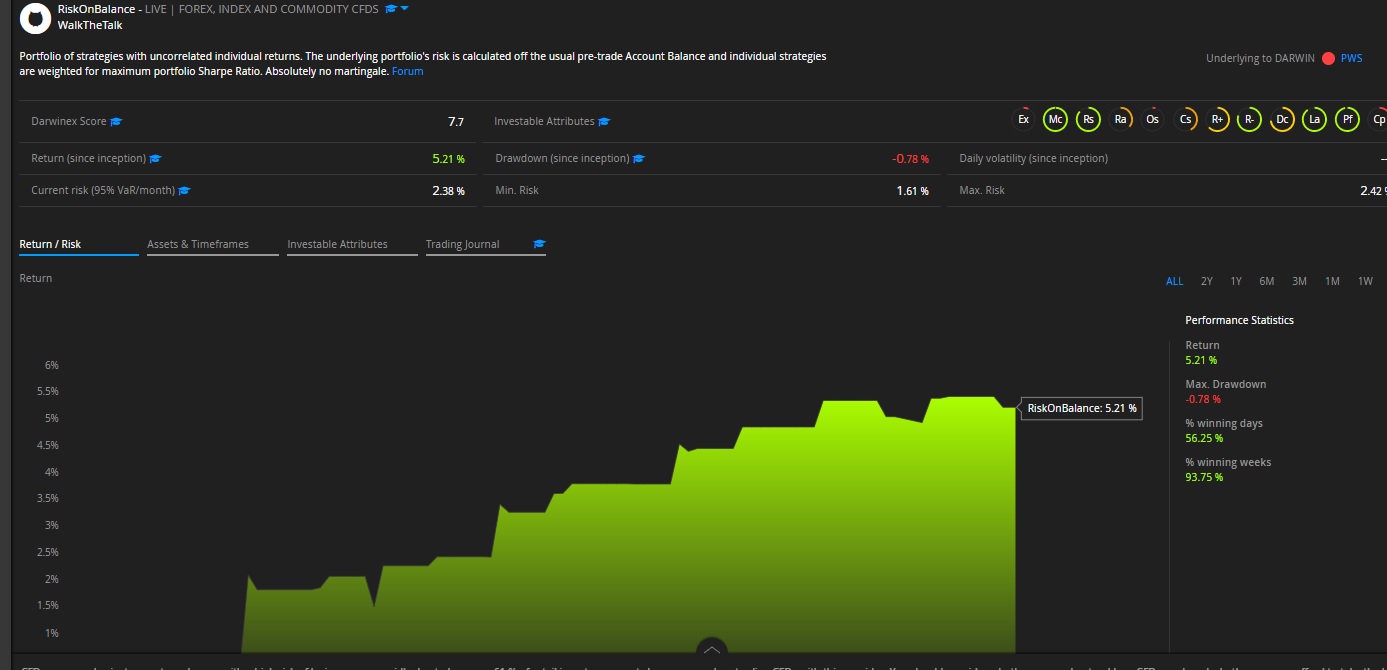Switch to the Return / Risk tab
Image resolution: width=1387 pixels, height=670 pixels.
tap(79, 245)
